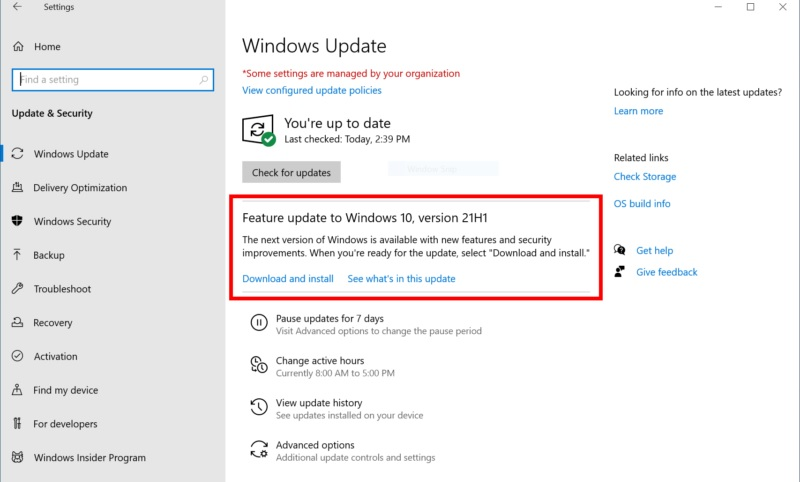800x482 pixels.
Task: Click the up-to-date status icon
Action: 259,130
